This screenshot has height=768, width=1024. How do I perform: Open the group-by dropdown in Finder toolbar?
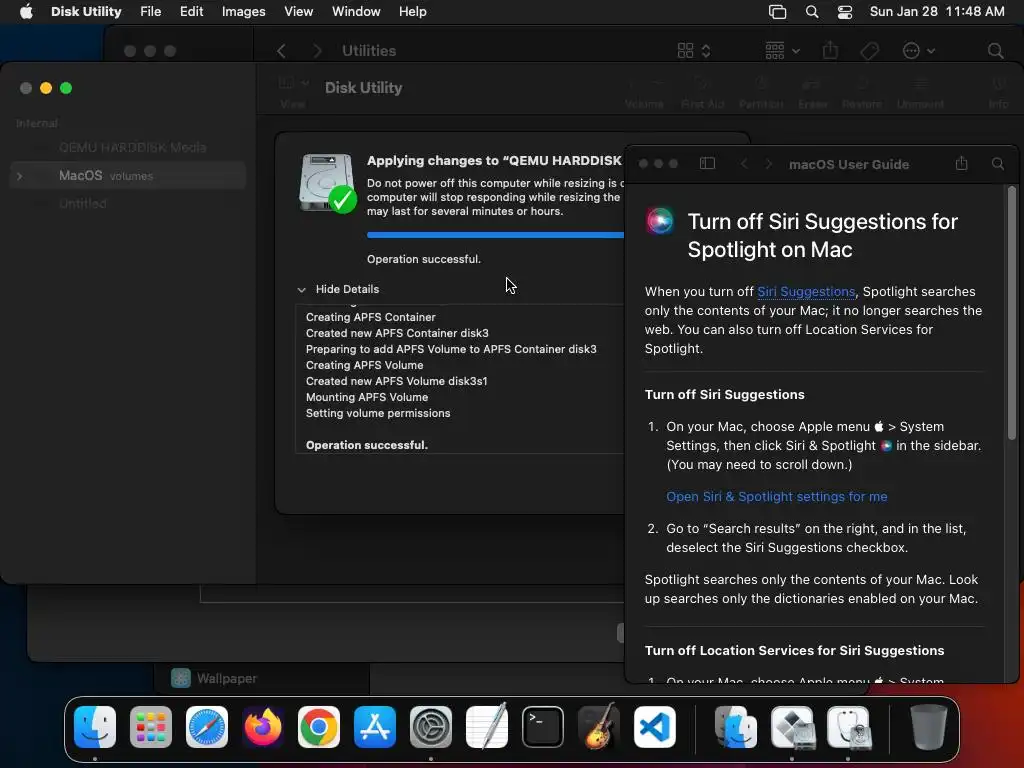782,50
